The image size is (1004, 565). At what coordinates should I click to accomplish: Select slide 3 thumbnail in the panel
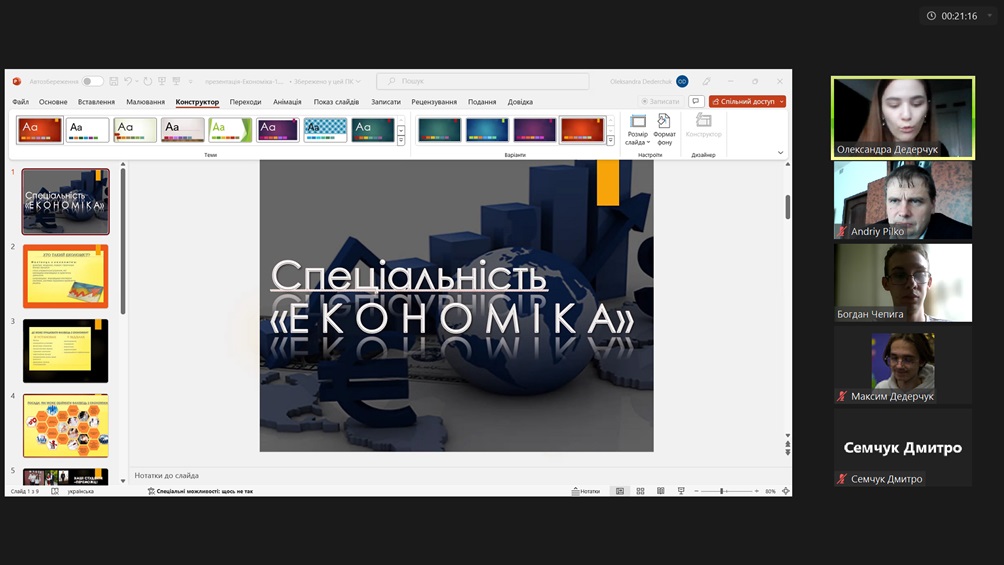pyautogui.click(x=66, y=351)
